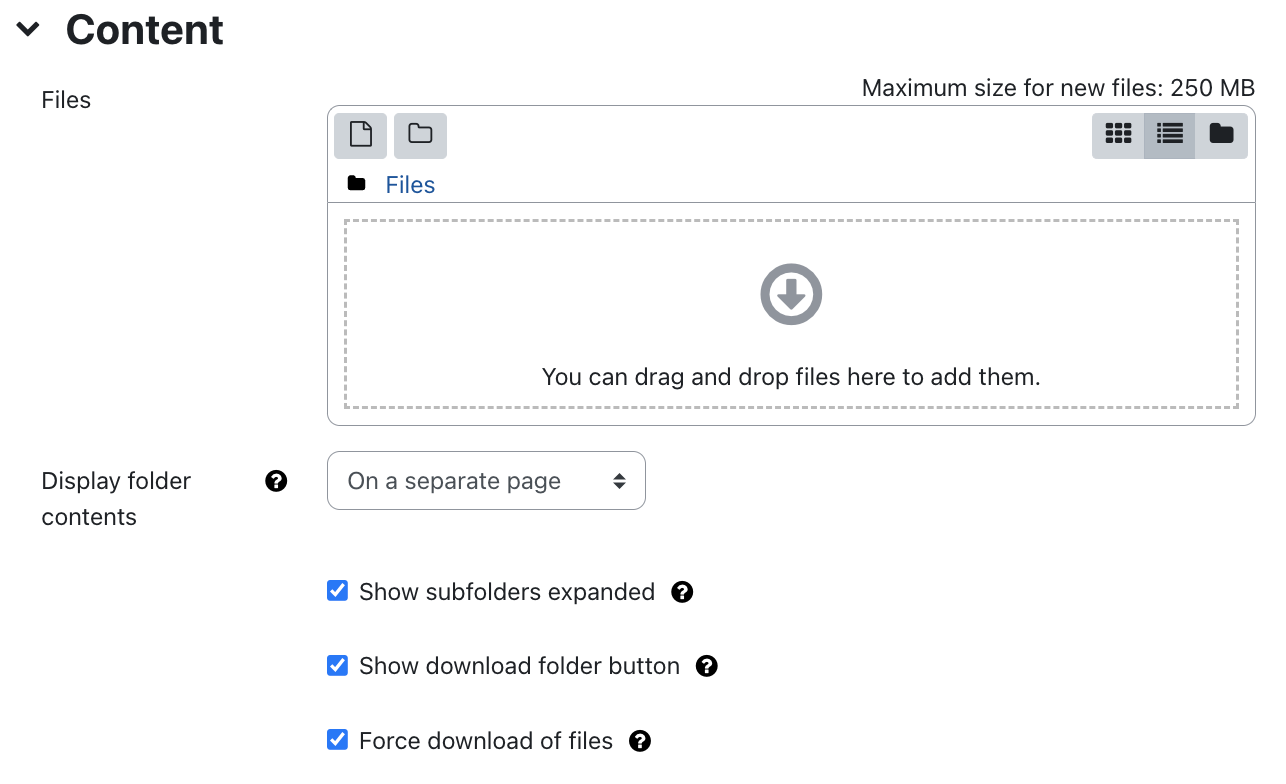The height and width of the screenshot is (784, 1286).
Task: Toggle Show download folder button checkbox
Action: click(x=338, y=665)
